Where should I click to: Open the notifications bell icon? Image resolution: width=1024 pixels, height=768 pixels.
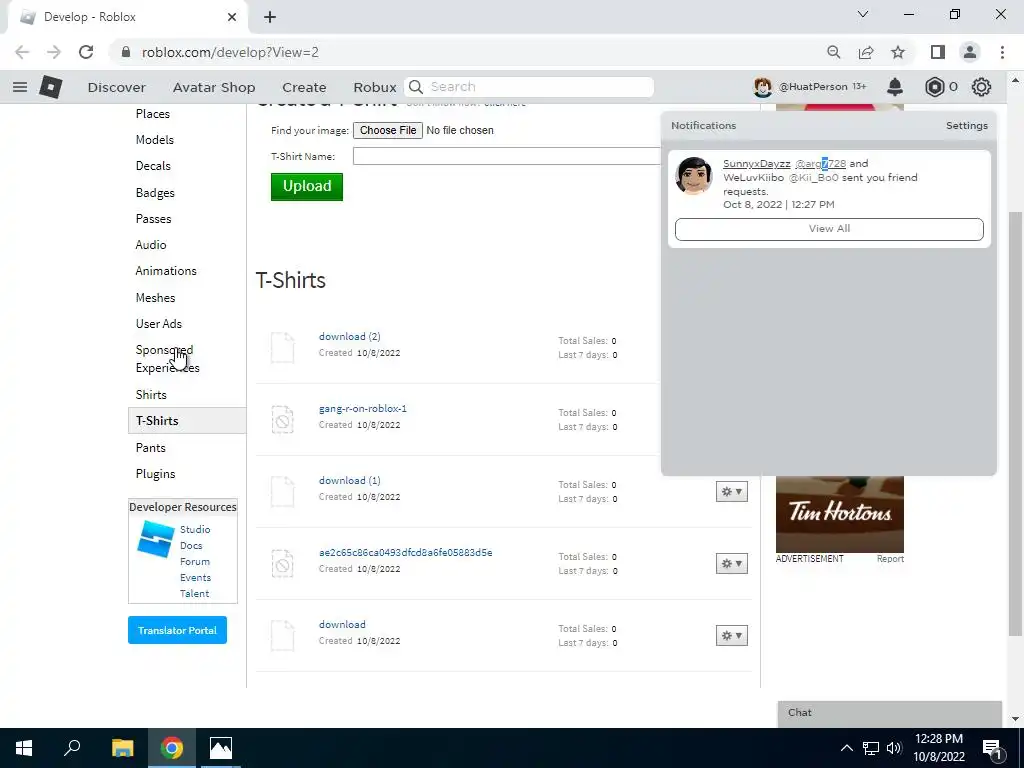click(x=895, y=87)
